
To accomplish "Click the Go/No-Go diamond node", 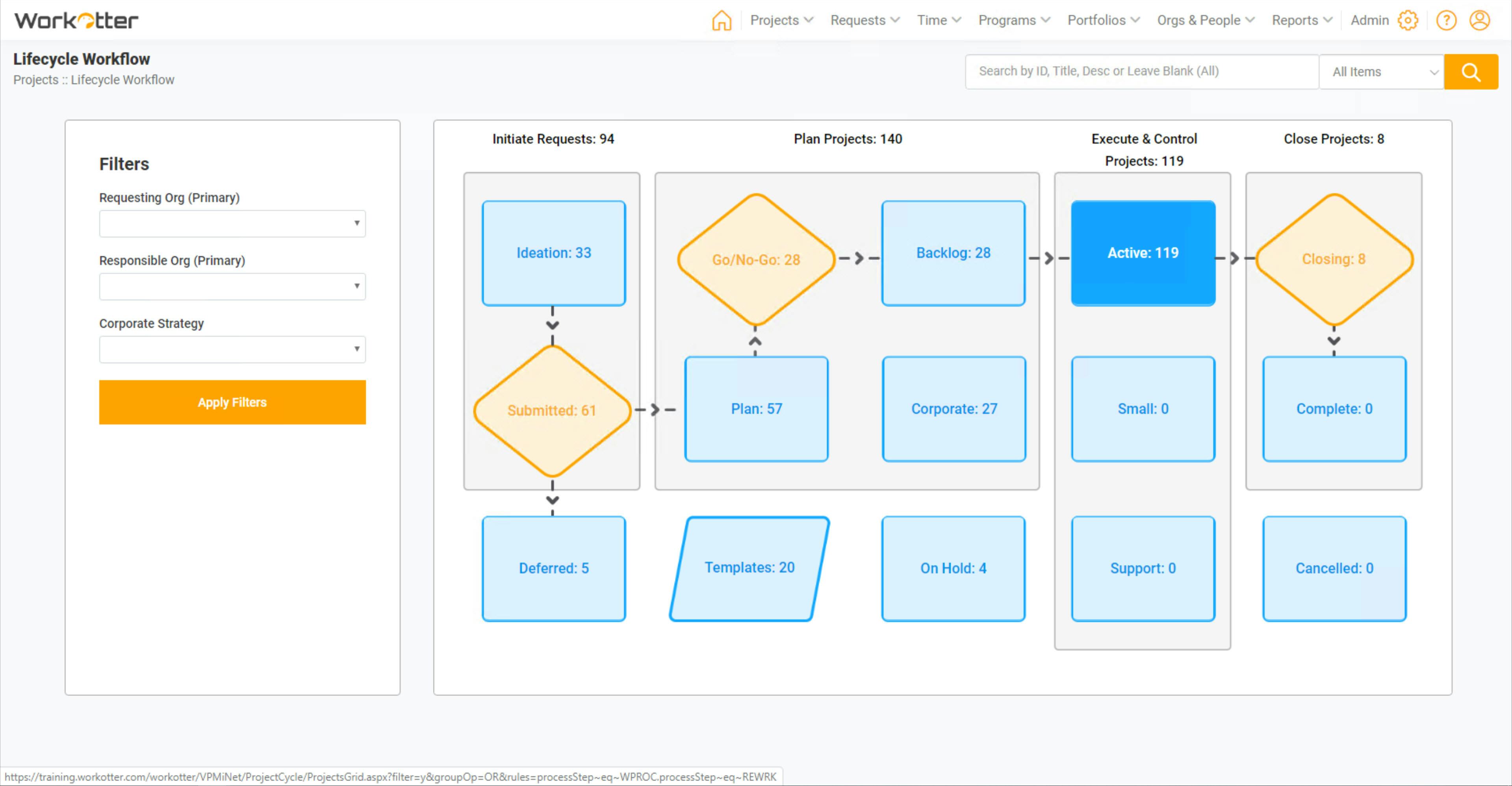I will tap(756, 260).
